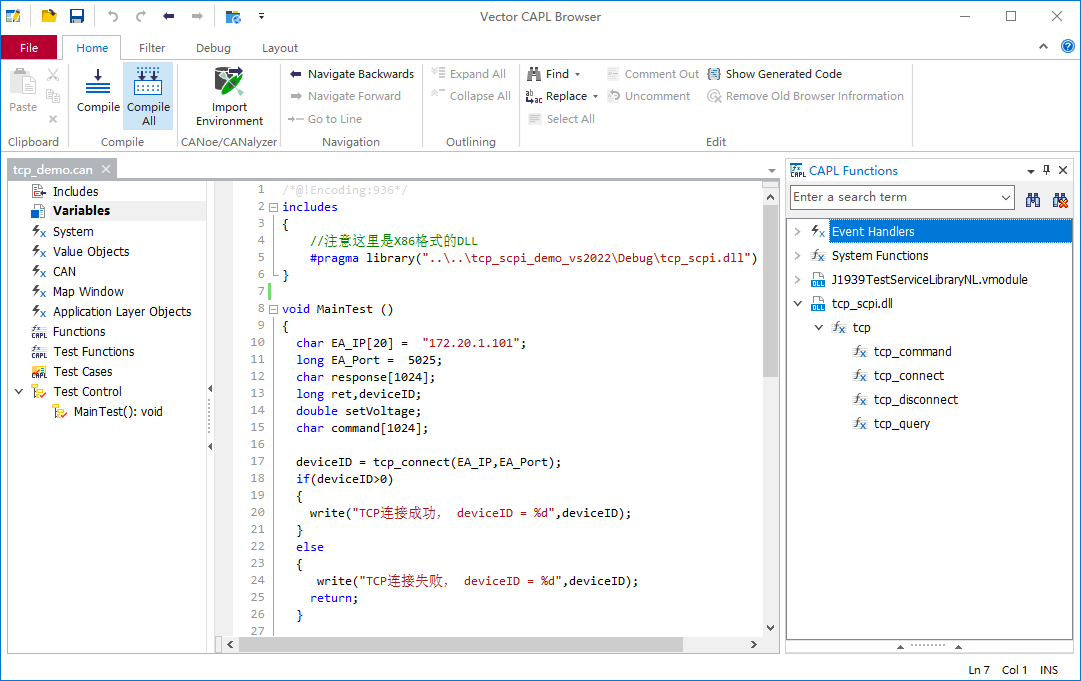The width and height of the screenshot is (1081, 681).
Task: Select Value Objects tree item
Action: pyautogui.click(x=90, y=252)
